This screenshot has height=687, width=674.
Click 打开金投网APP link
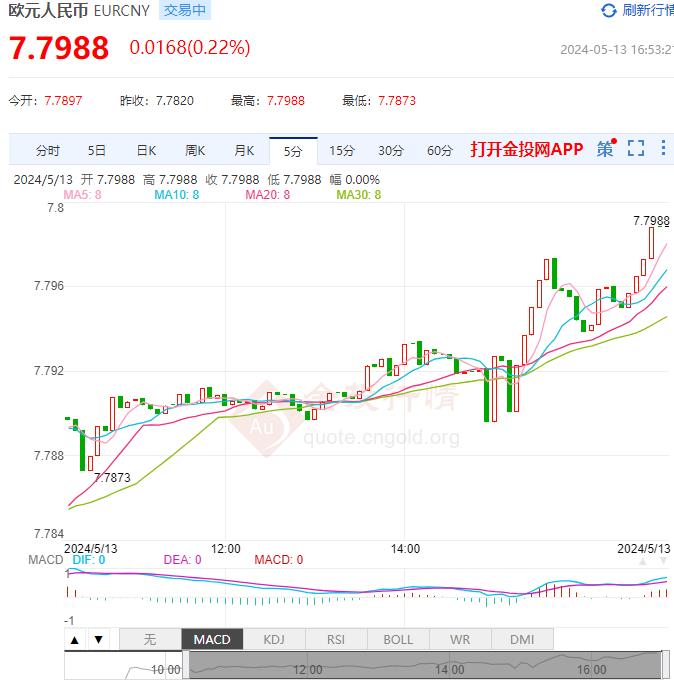click(x=526, y=149)
